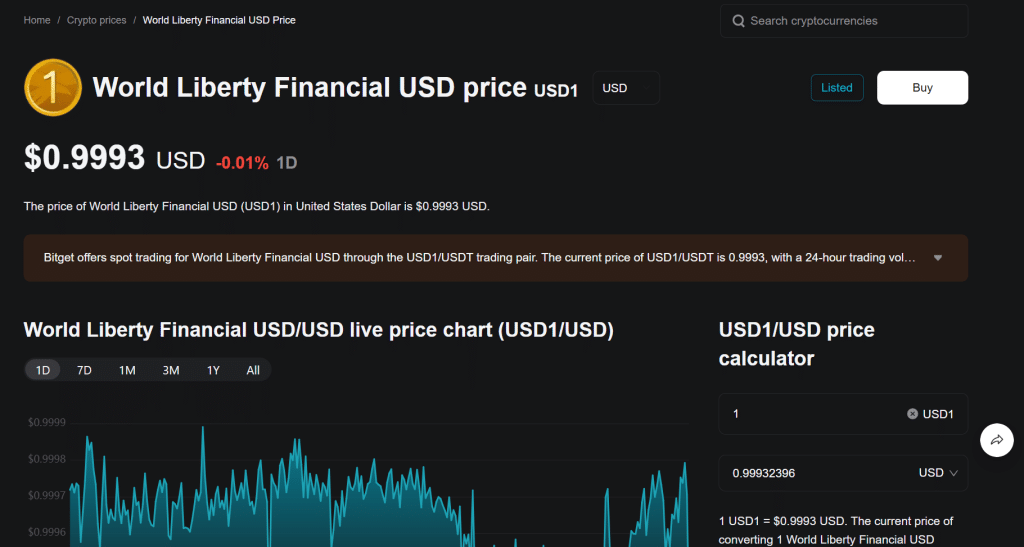Click the World Liberty Financial USD Price breadcrumb
This screenshot has height=547, width=1024.
point(219,20)
